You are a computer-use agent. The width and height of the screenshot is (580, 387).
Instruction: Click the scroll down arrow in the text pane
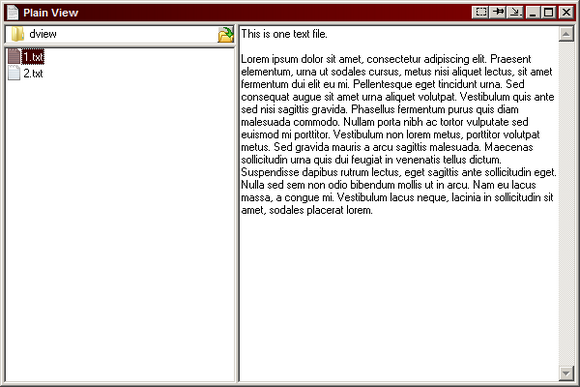(x=566, y=373)
